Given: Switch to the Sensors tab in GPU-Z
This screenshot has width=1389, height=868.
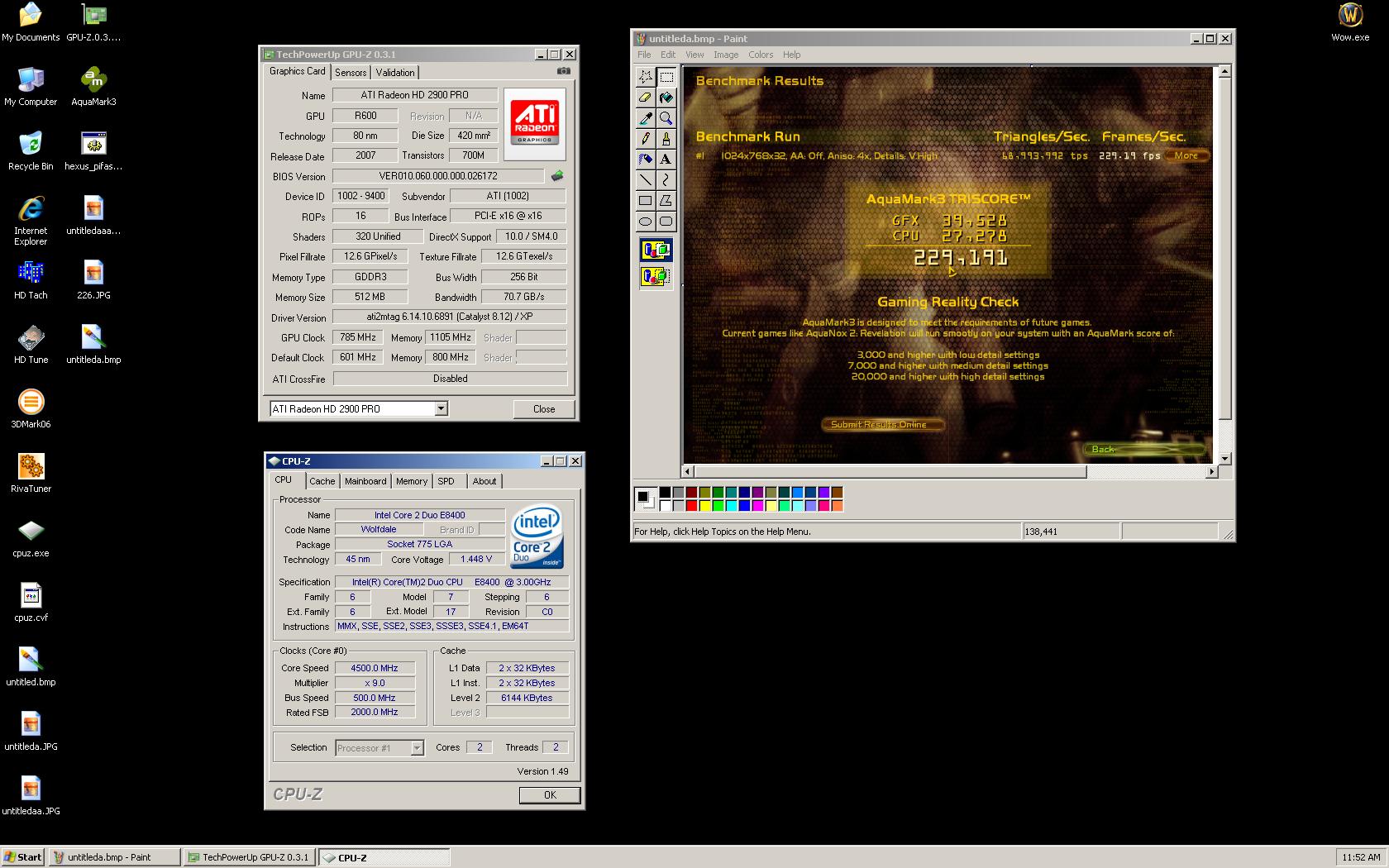Looking at the screenshot, I should (351, 73).
